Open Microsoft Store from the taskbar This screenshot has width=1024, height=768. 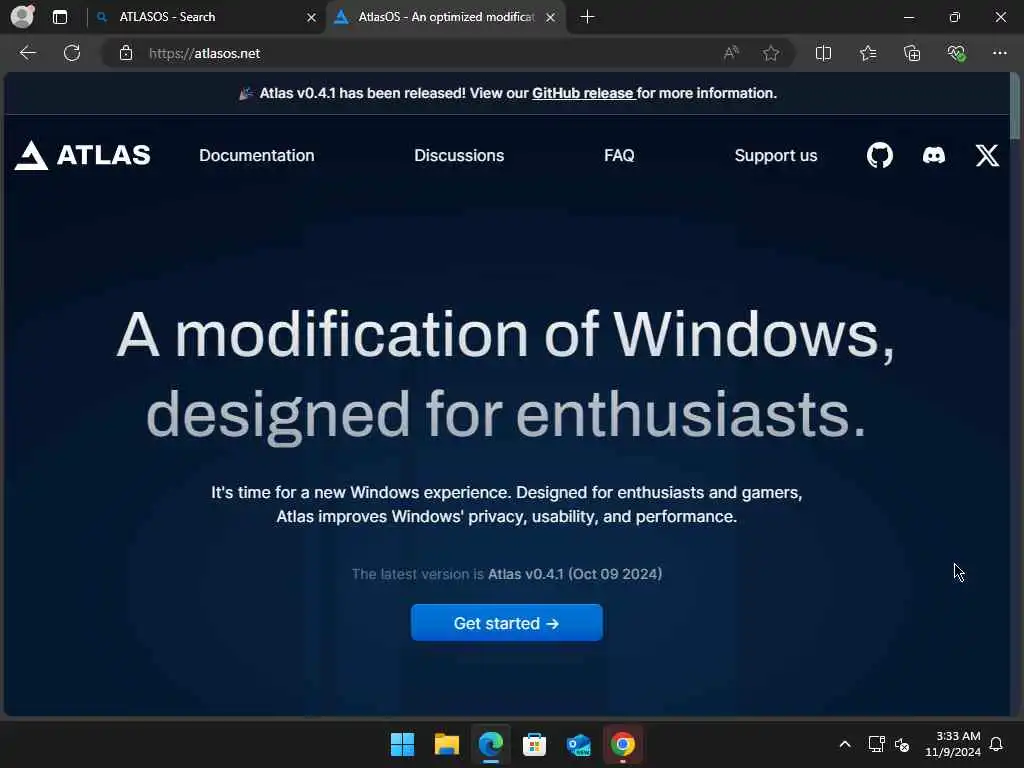(534, 744)
